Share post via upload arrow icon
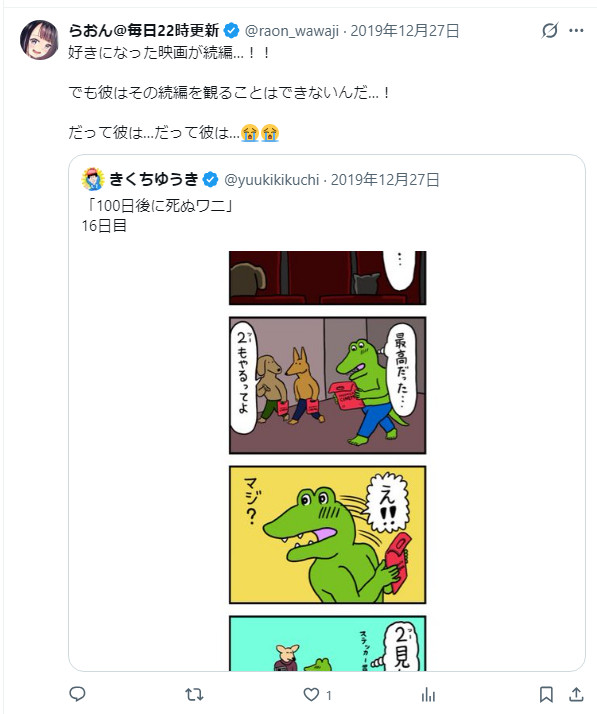This screenshot has width=597, height=714. pyautogui.click(x=576, y=694)
